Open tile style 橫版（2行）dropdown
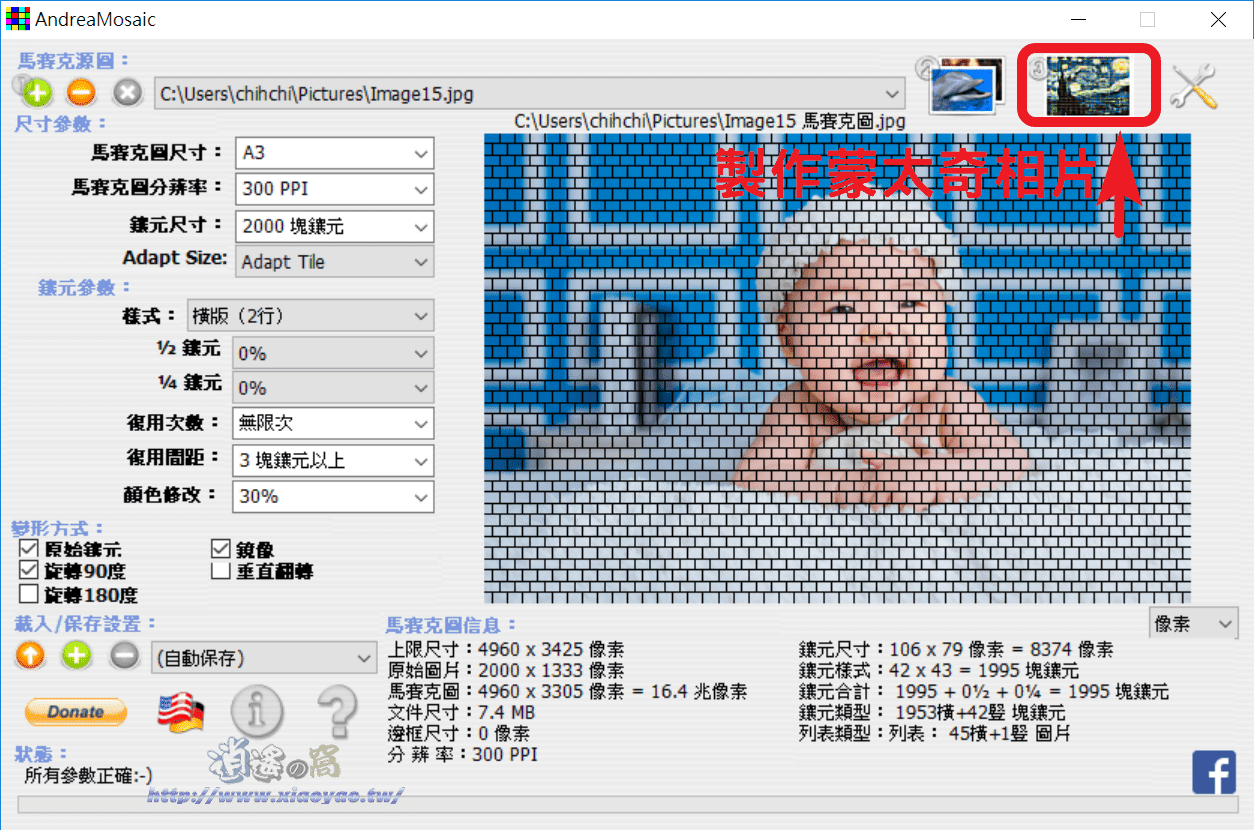Viewport: 1254px width, 830px height. pos(311,316)
